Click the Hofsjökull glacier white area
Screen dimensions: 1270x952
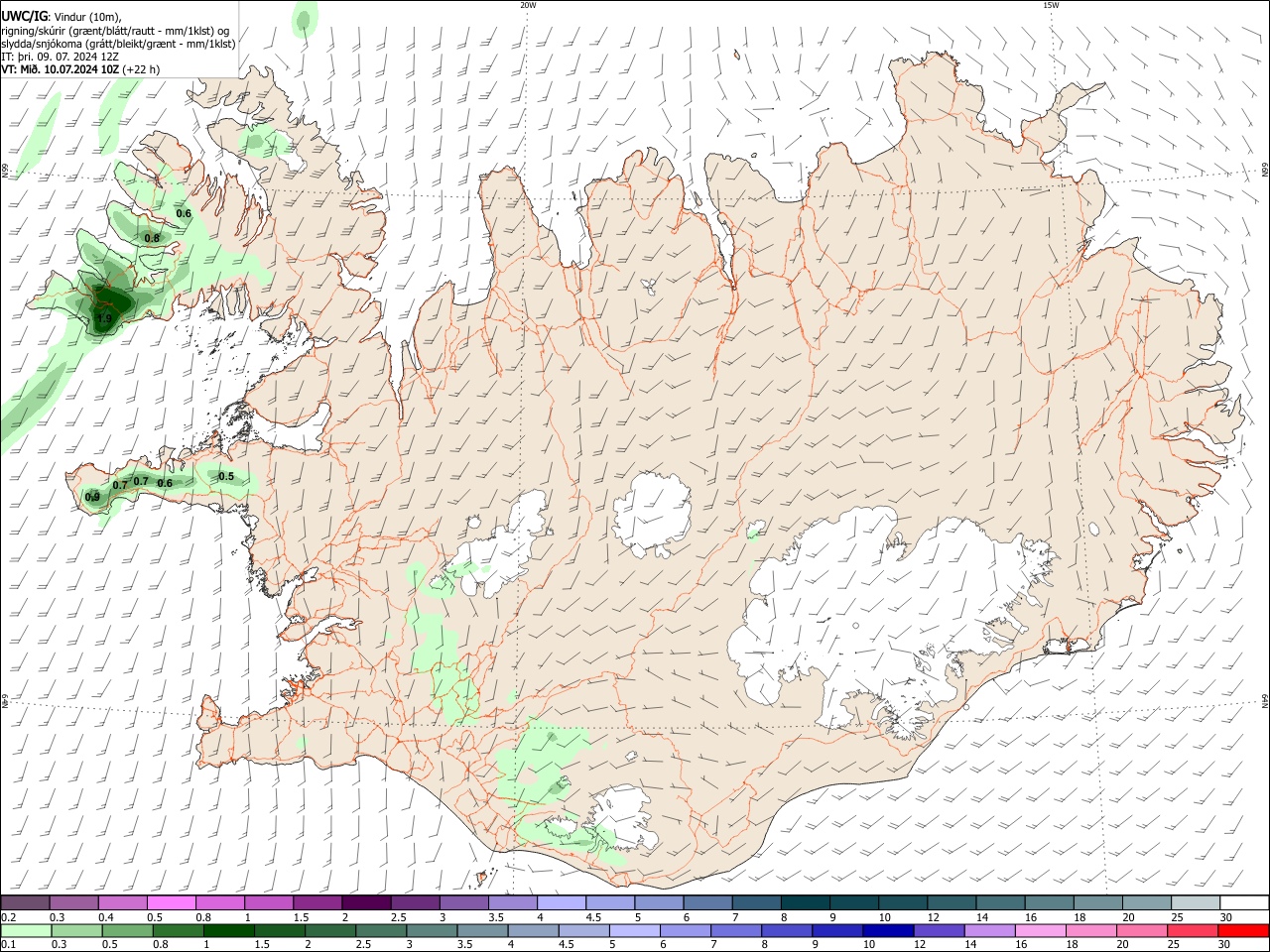pyautogui.click(x=652, y=514)
